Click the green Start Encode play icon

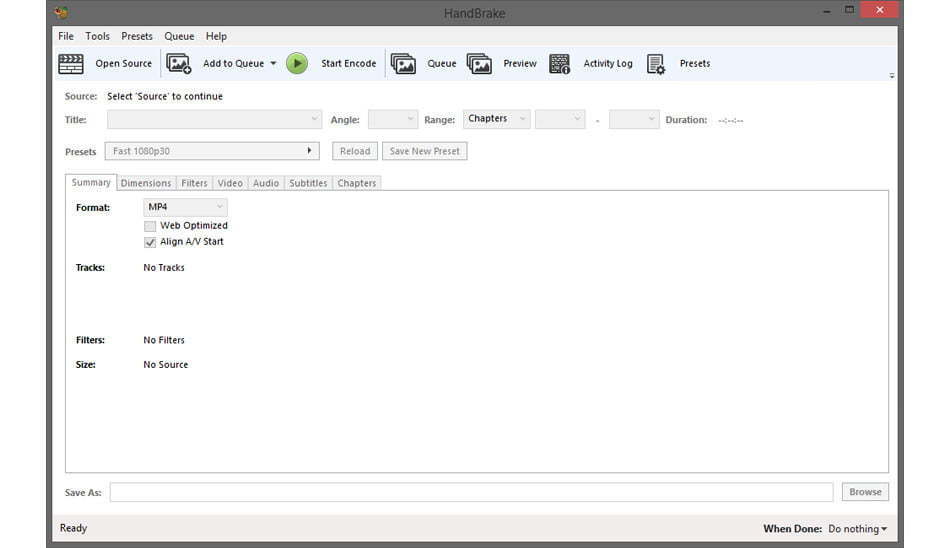297,64
